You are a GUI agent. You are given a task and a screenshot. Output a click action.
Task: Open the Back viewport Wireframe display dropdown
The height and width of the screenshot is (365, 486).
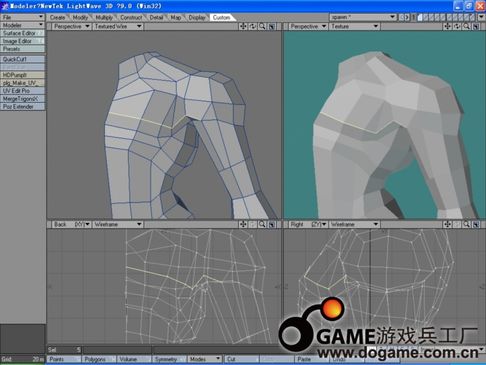point(118,224)
